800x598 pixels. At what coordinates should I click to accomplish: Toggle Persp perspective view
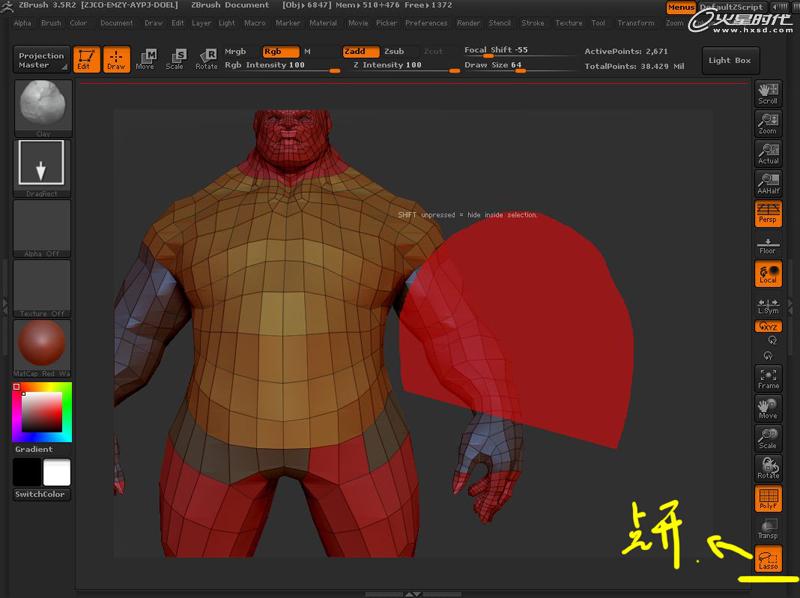tap(768, 213)
